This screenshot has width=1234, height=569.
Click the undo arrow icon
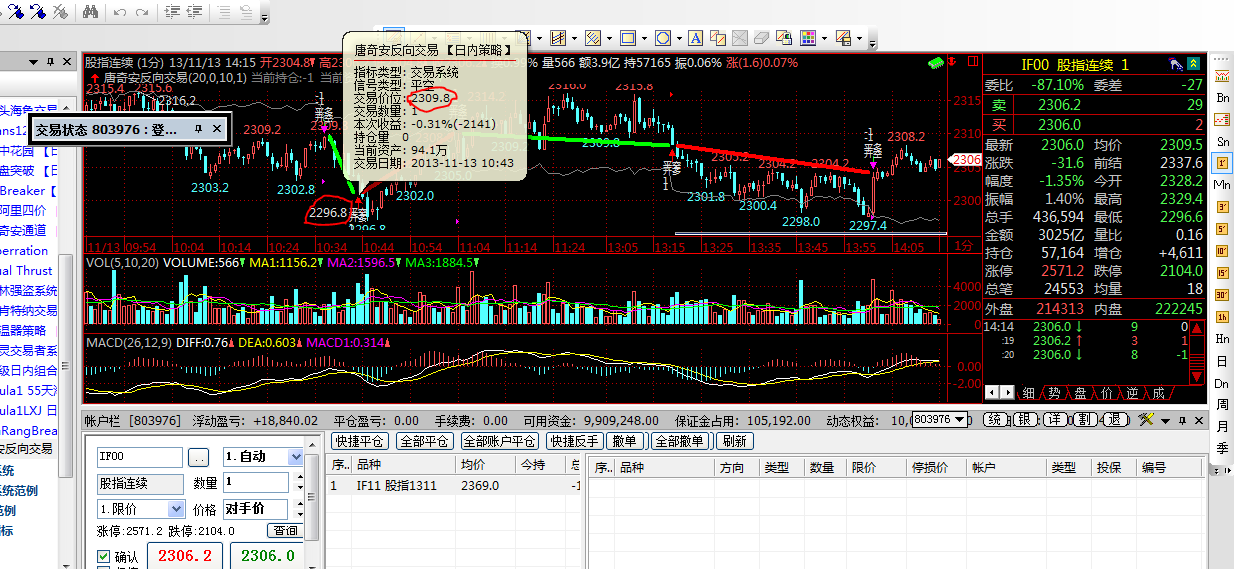coord(119,12)
